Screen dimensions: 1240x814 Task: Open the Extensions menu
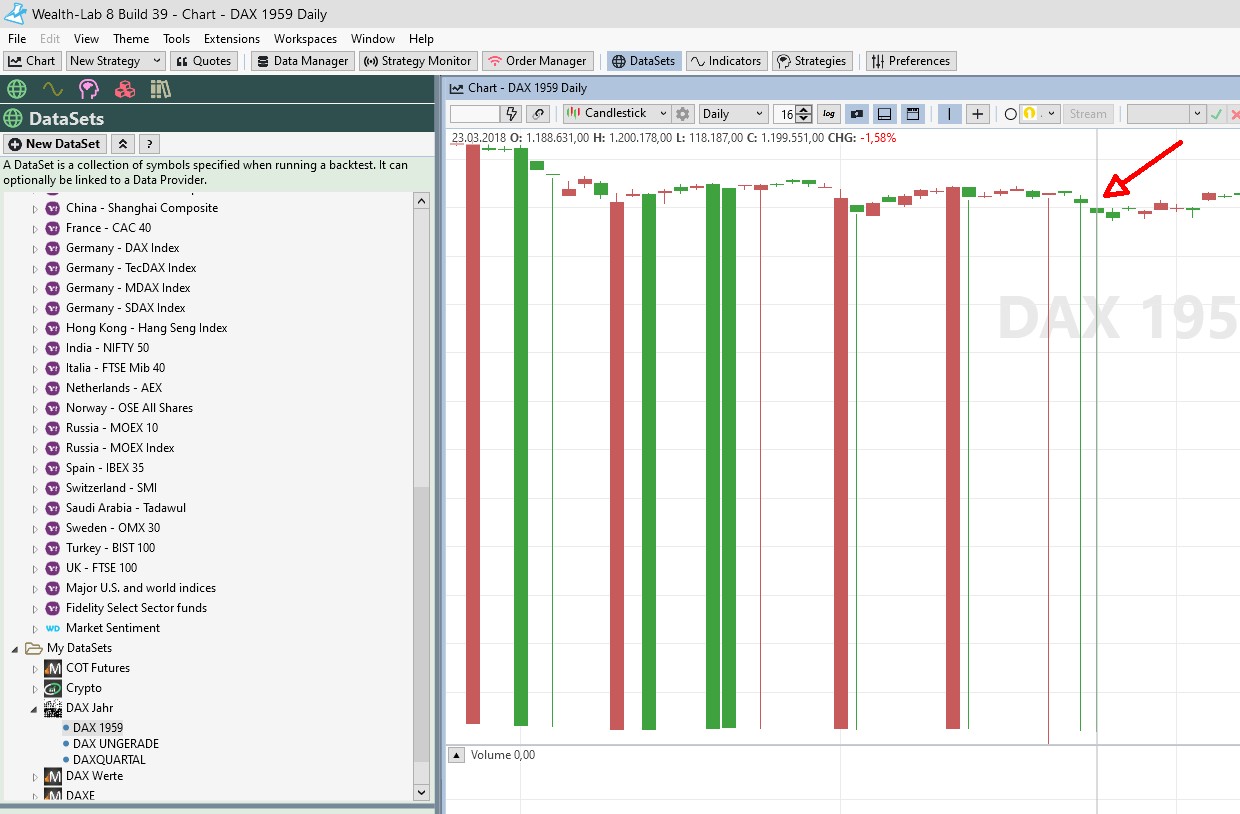[x=231, y=39]
